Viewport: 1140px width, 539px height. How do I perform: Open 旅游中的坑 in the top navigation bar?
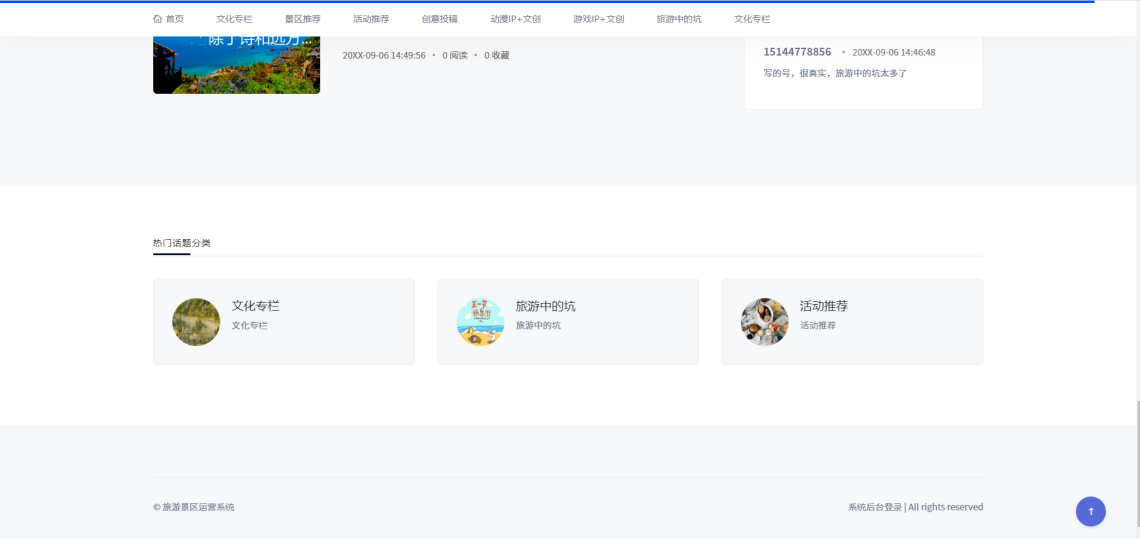click(679, 19)
